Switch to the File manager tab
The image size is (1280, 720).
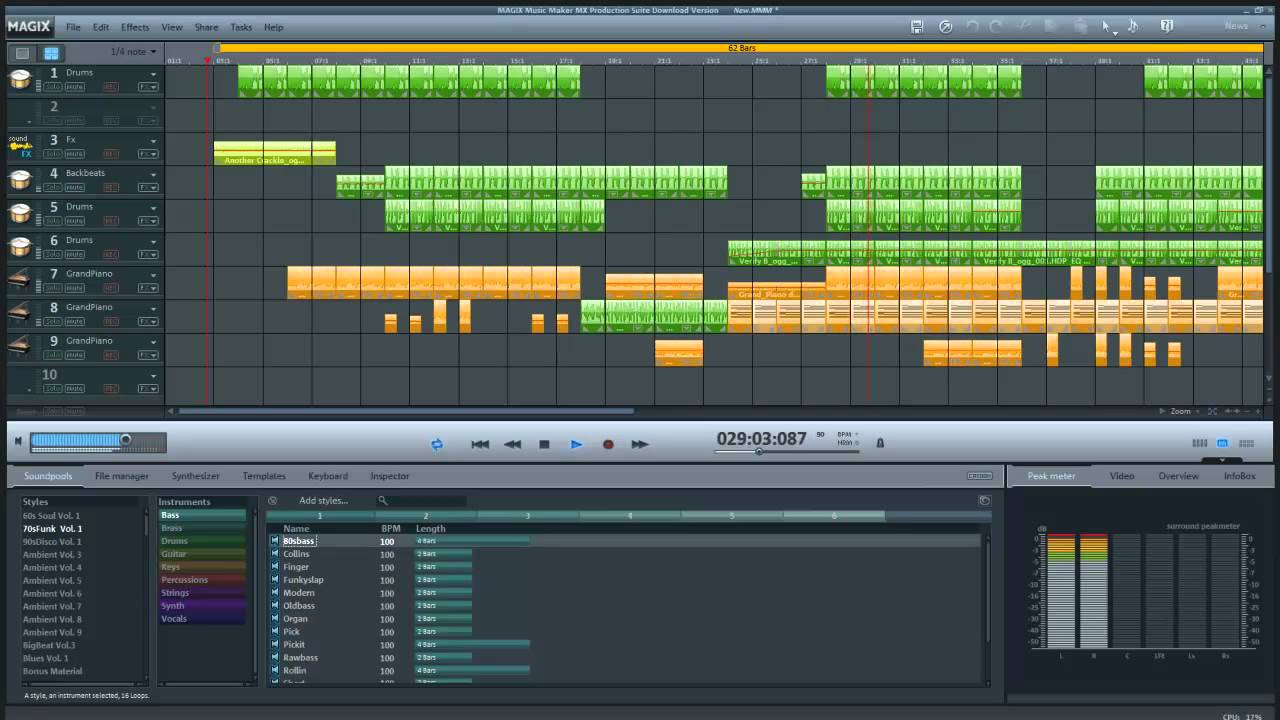point(122,476)
